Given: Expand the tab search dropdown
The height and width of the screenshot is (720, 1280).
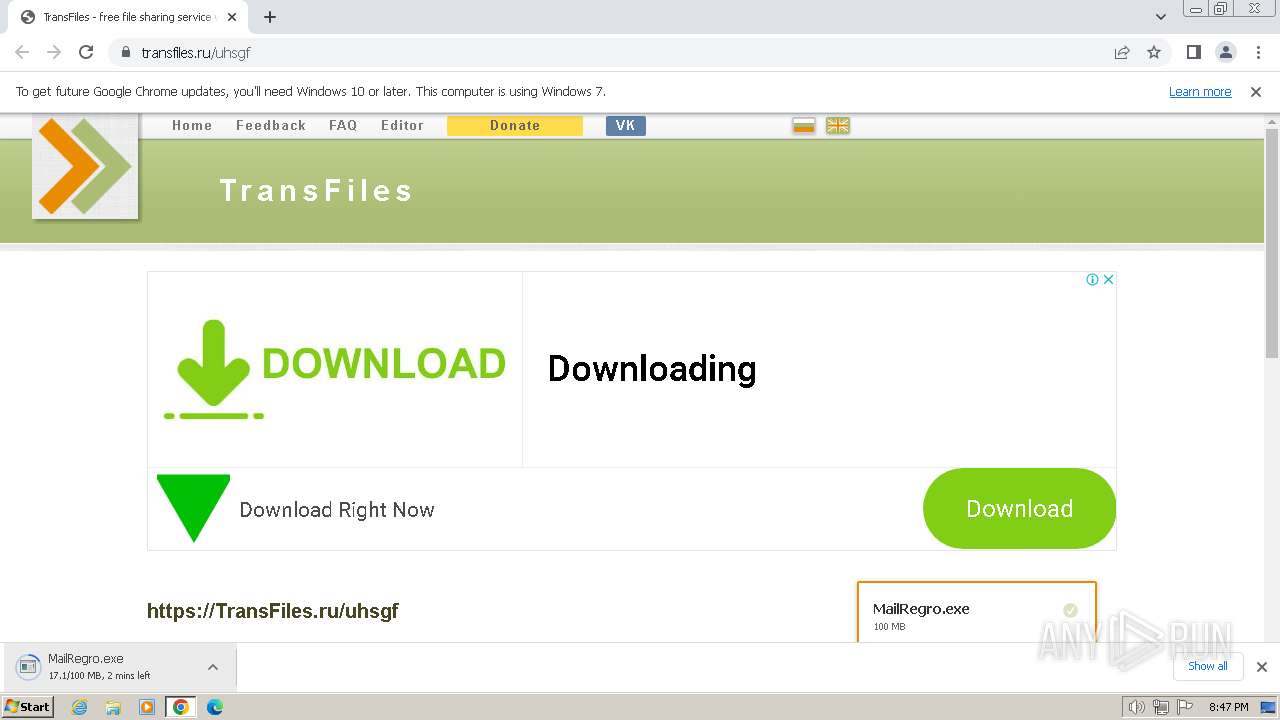Looking at the screenshot, I should (x=1161, y=17).
